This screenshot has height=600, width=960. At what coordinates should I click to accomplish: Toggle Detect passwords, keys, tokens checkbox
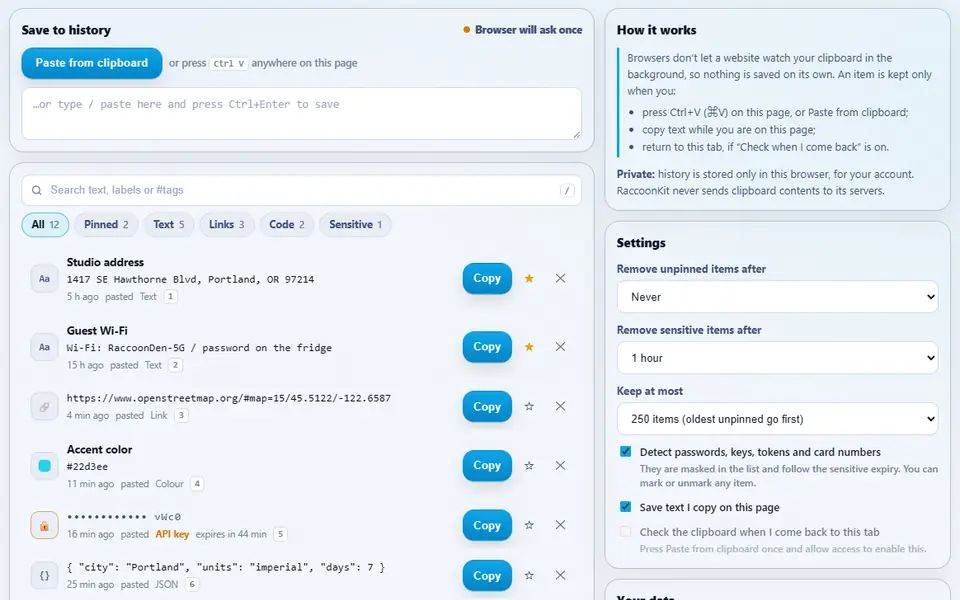tap(625, 452)
